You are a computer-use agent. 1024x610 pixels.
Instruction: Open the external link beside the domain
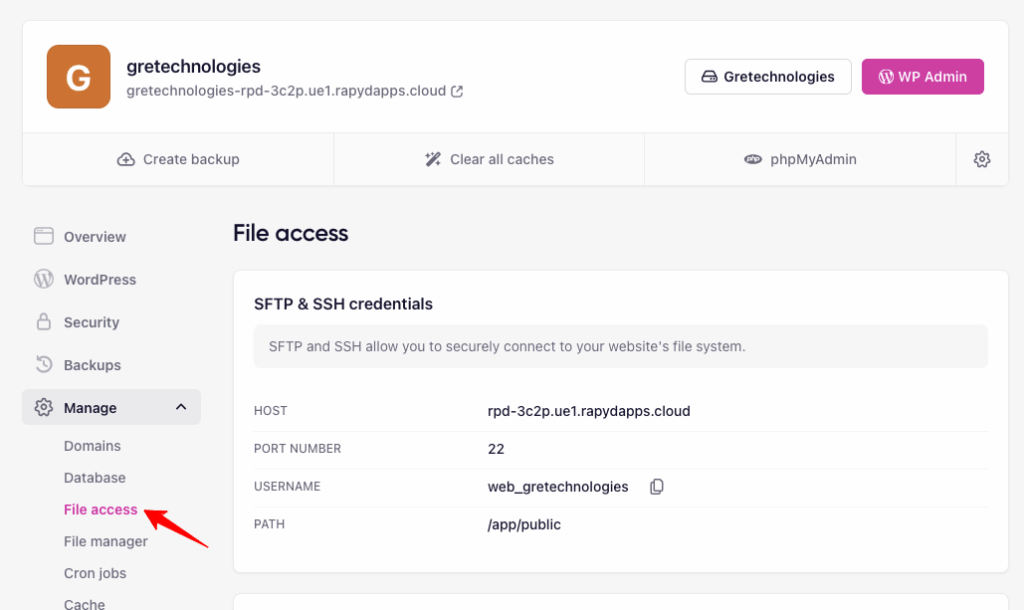pyautogui.click(x=457, y=89)
